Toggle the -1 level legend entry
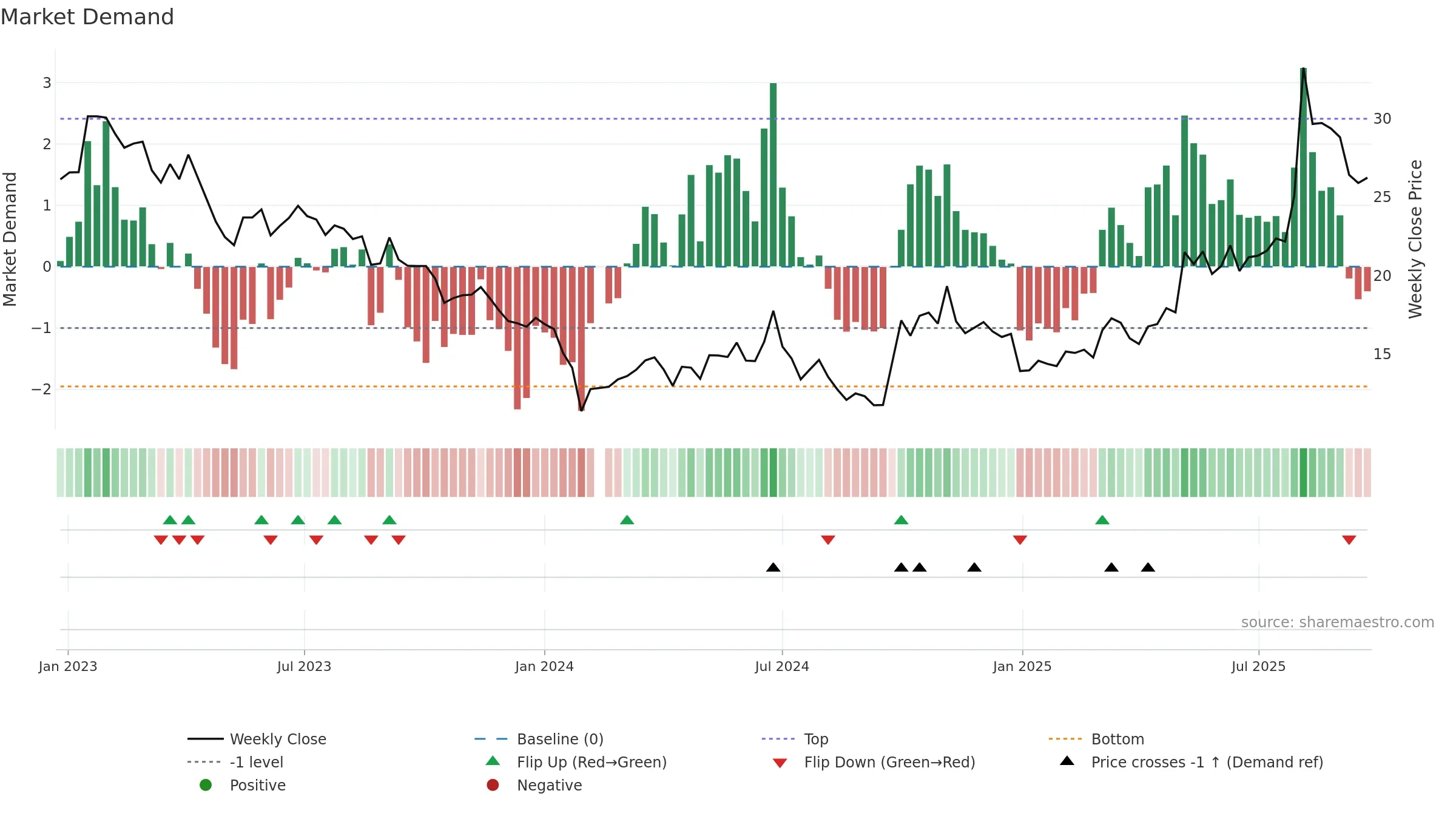Image resolution: width=1456 pixels, height=819 pixels. pos(235,762)
